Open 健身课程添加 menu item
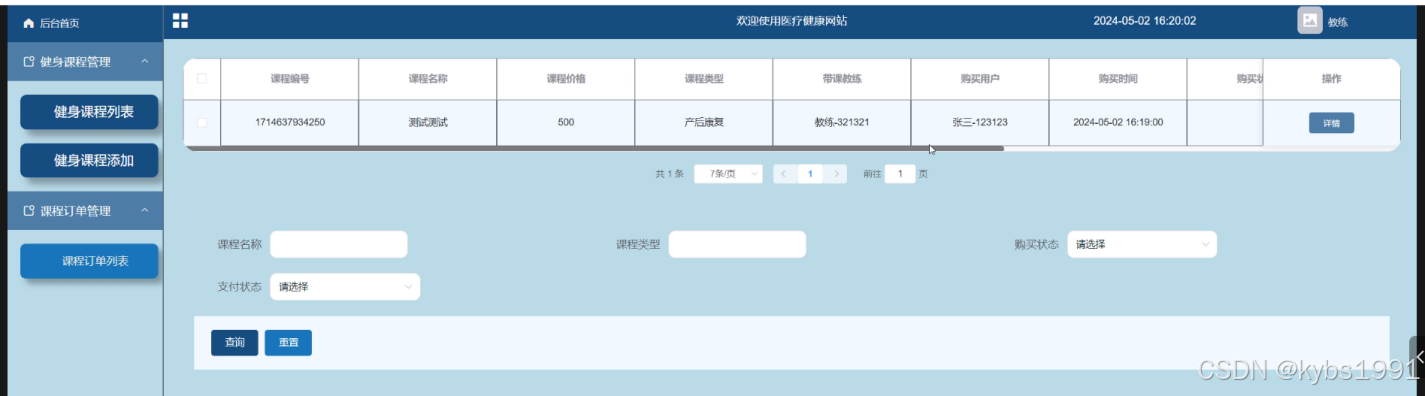Image resolution: width=1425 pixels, height=396 pixels. coord(89,160)
